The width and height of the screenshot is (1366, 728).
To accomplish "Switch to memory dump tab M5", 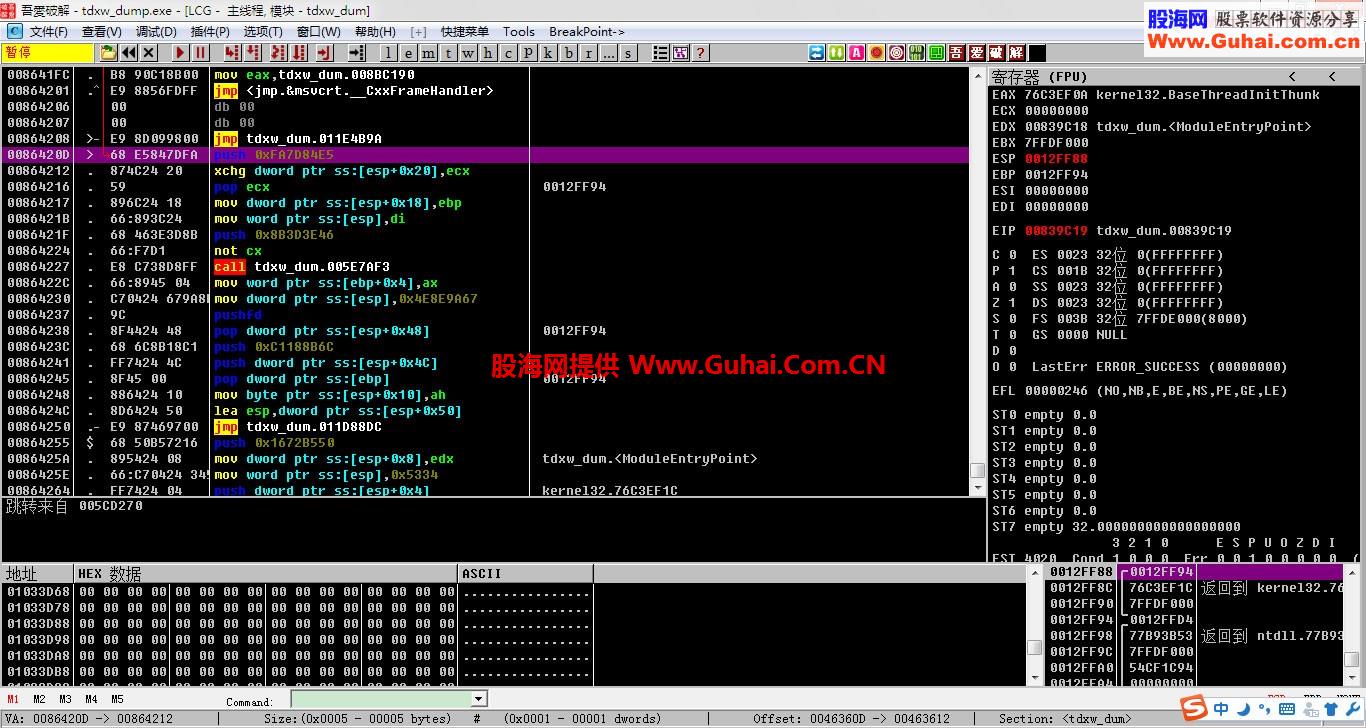I will [117, 699].
